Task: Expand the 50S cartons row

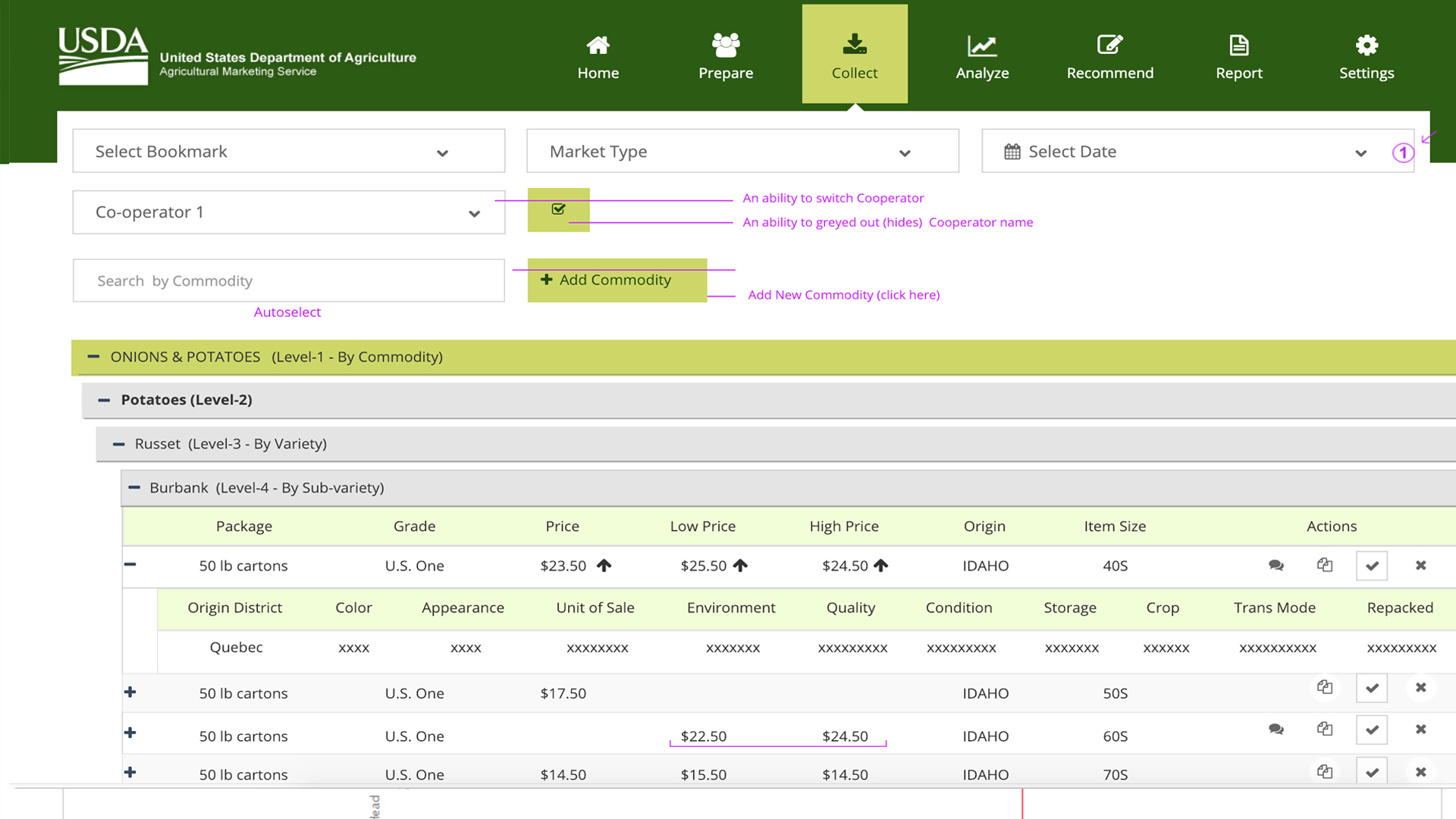Action: [130, 692]
